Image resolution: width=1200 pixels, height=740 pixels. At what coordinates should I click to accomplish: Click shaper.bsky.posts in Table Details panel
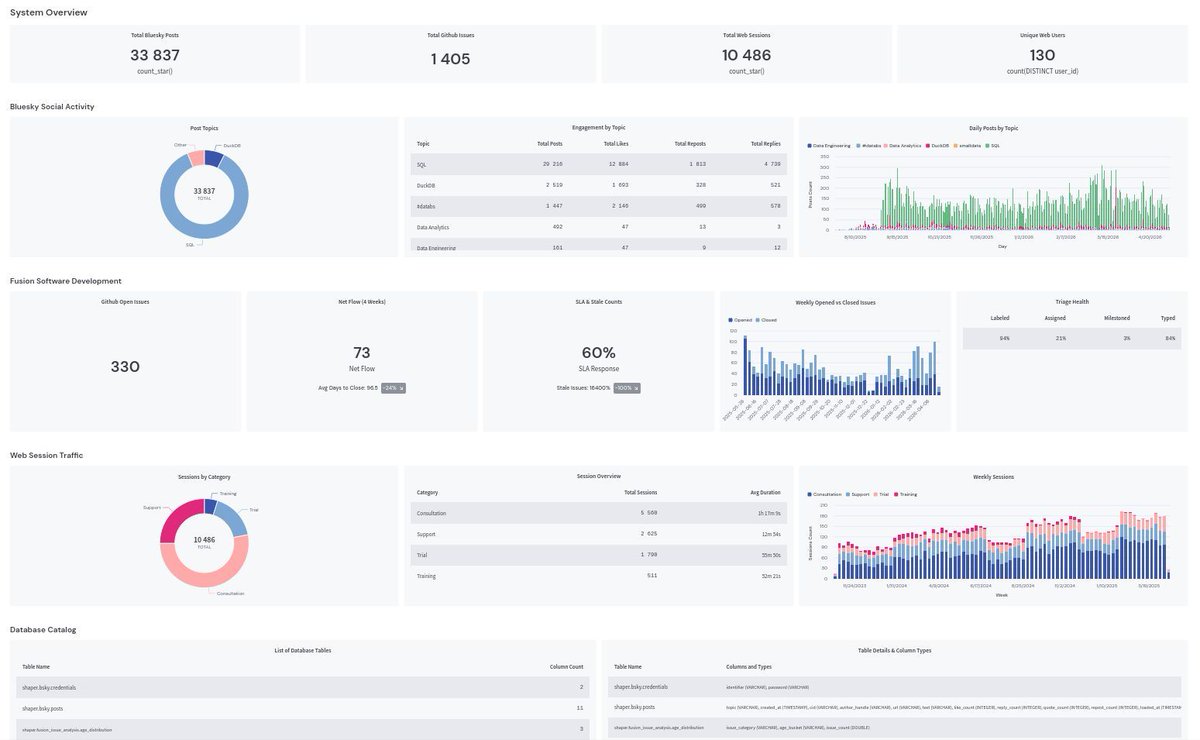tap(634, 708)
